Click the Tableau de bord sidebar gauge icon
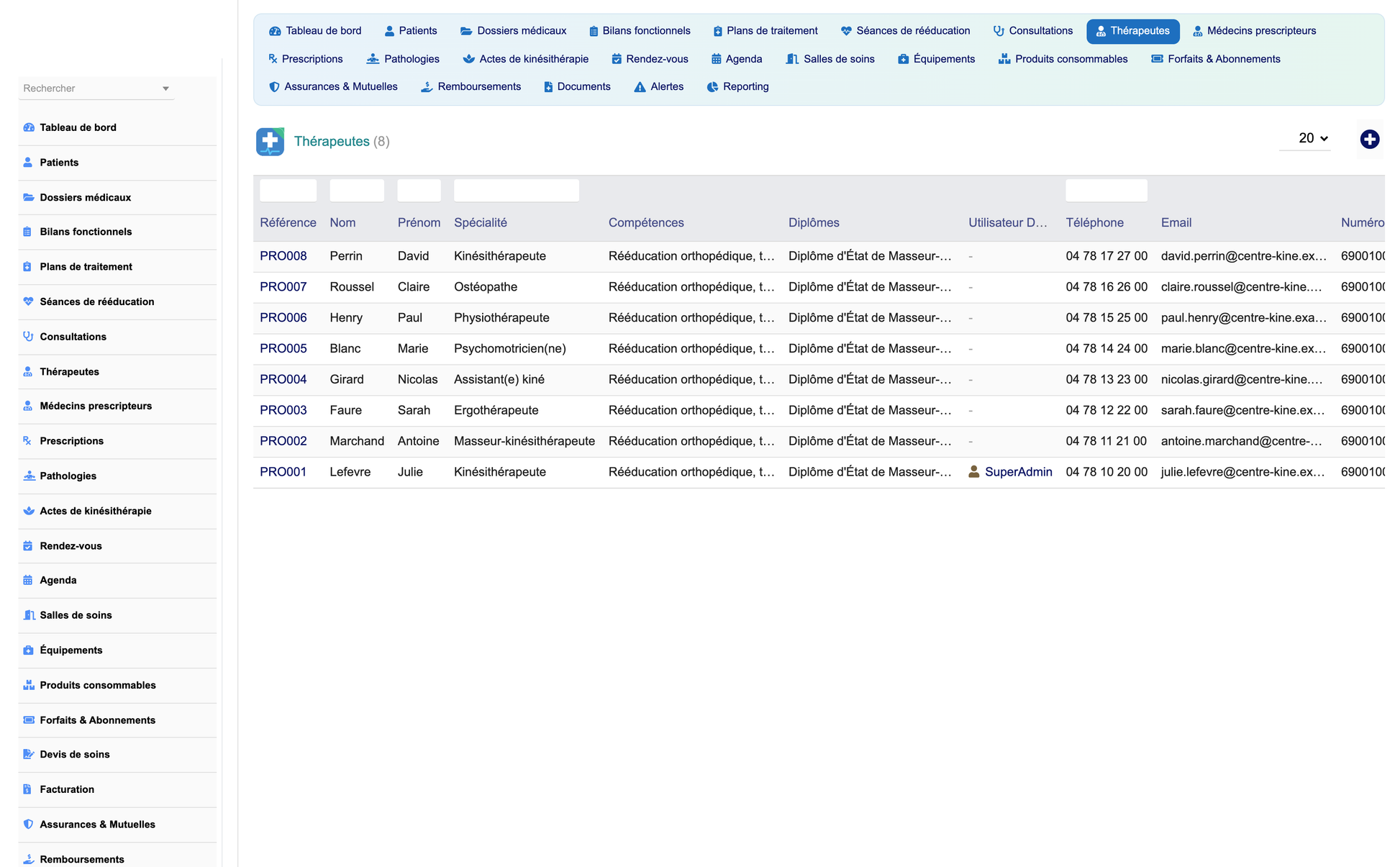1400x867 pixels. pyautogui.click(x=29, y=127)
